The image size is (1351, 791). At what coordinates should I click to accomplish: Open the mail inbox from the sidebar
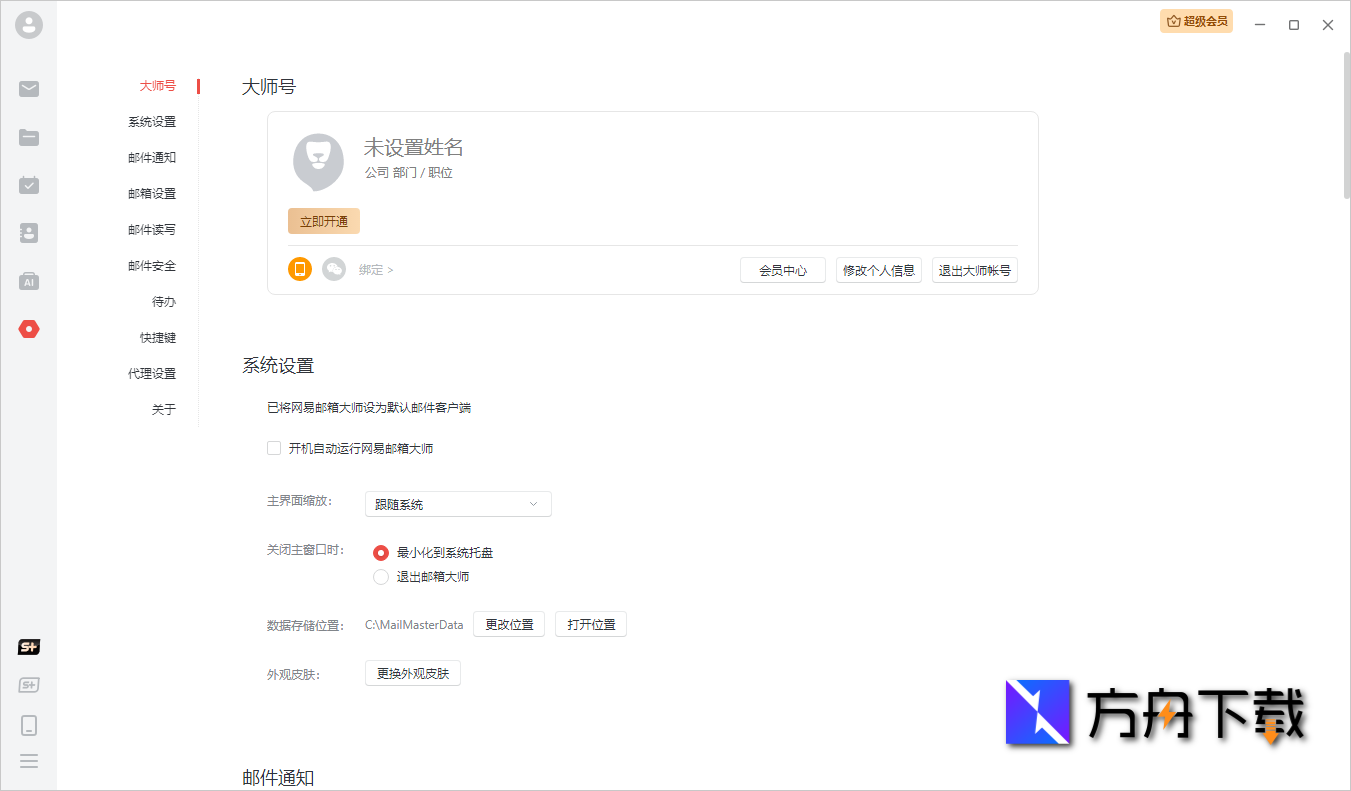tap(29, 89)
